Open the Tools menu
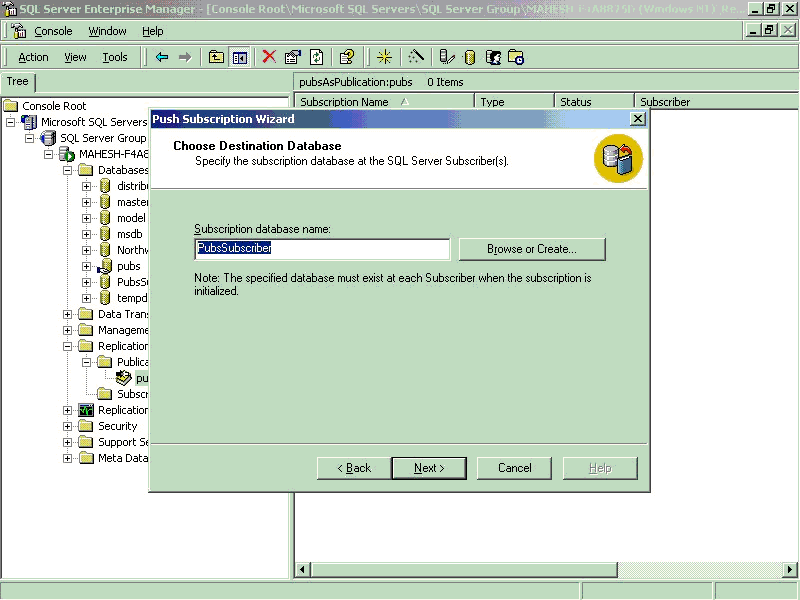 point(115,57)
